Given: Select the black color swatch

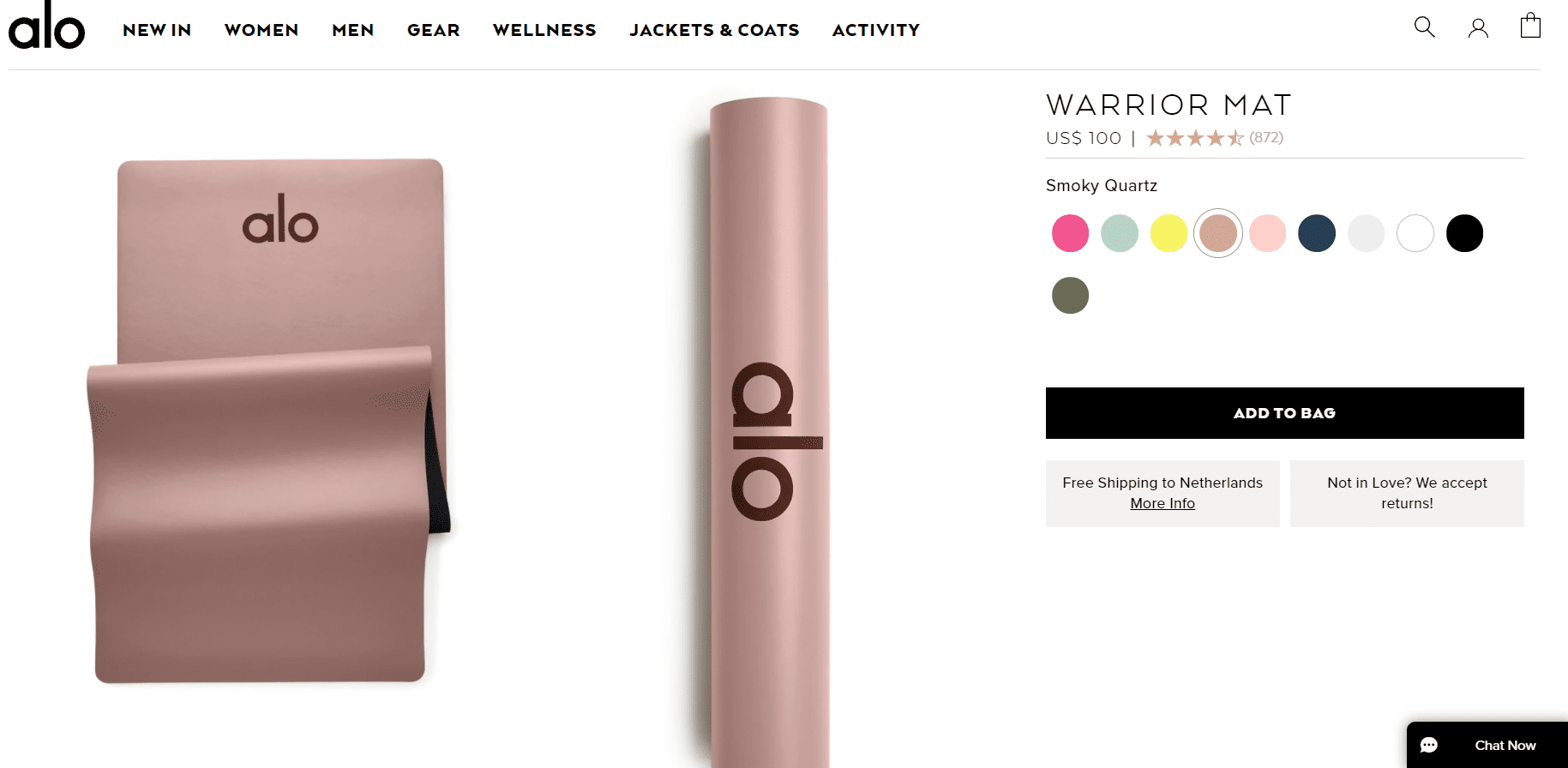Looking at the screenshot, I should point(1464,233).
